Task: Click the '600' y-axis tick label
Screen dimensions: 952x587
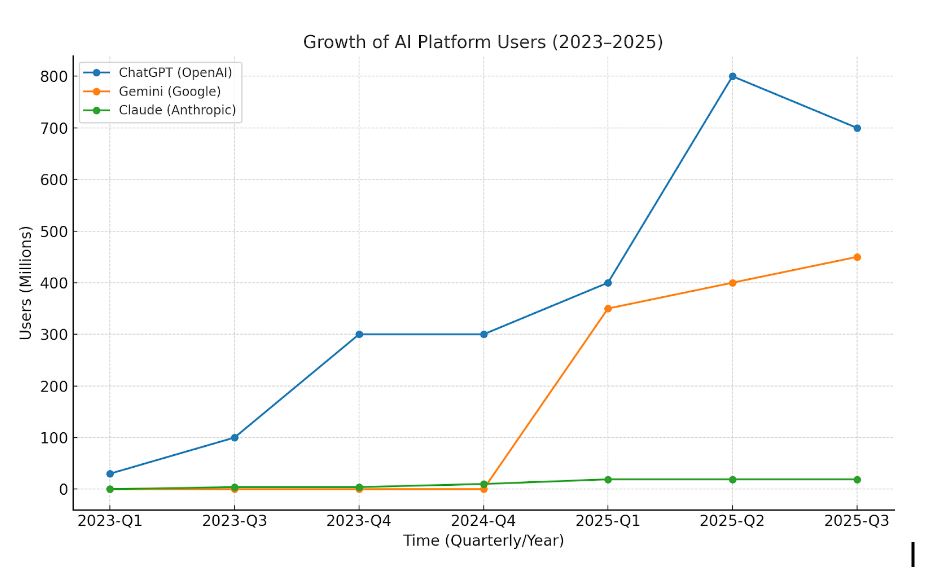Action: tap(54, 180)
